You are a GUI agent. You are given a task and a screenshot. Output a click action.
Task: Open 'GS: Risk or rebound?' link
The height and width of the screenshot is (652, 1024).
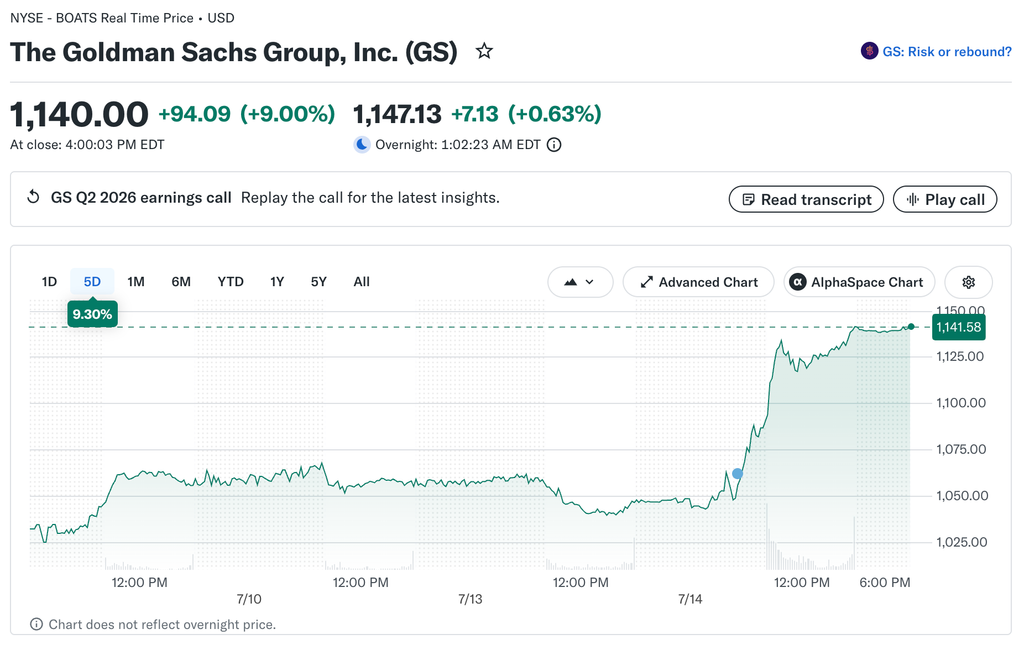tap(947, 52)
